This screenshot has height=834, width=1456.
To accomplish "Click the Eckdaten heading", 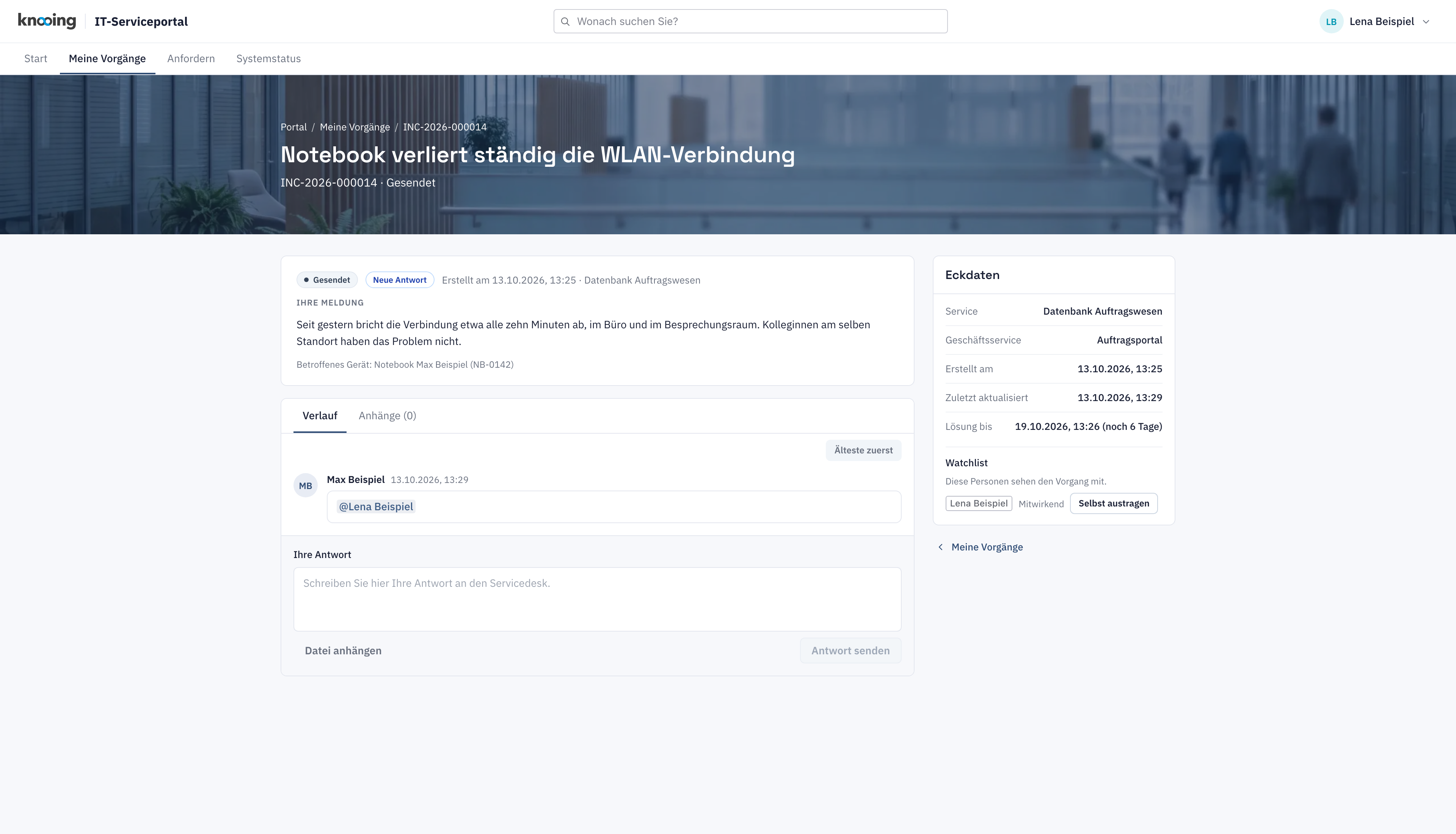I will tap(972, 275).
